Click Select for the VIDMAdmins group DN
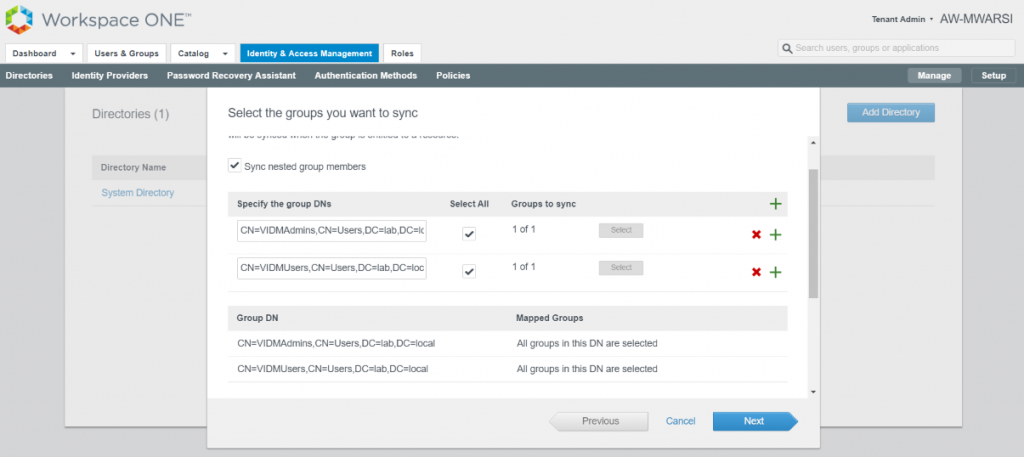This screenshot has height=457, width=1024. click(x=621, y=230)
